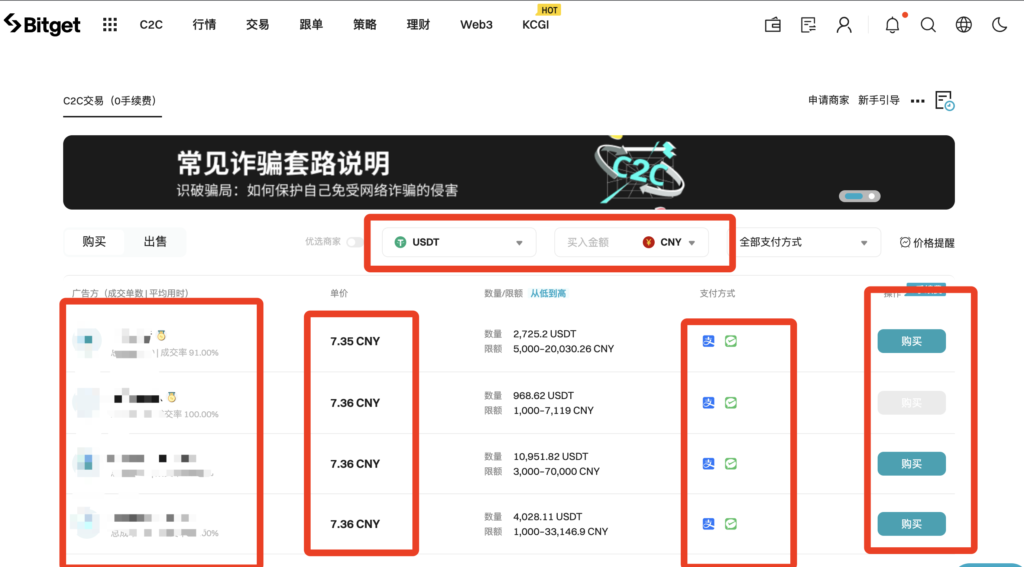The image size is (1024, 567).
Task: Click WeChat pay icon in 7.35 CNY row
Action: pos(731,341)
